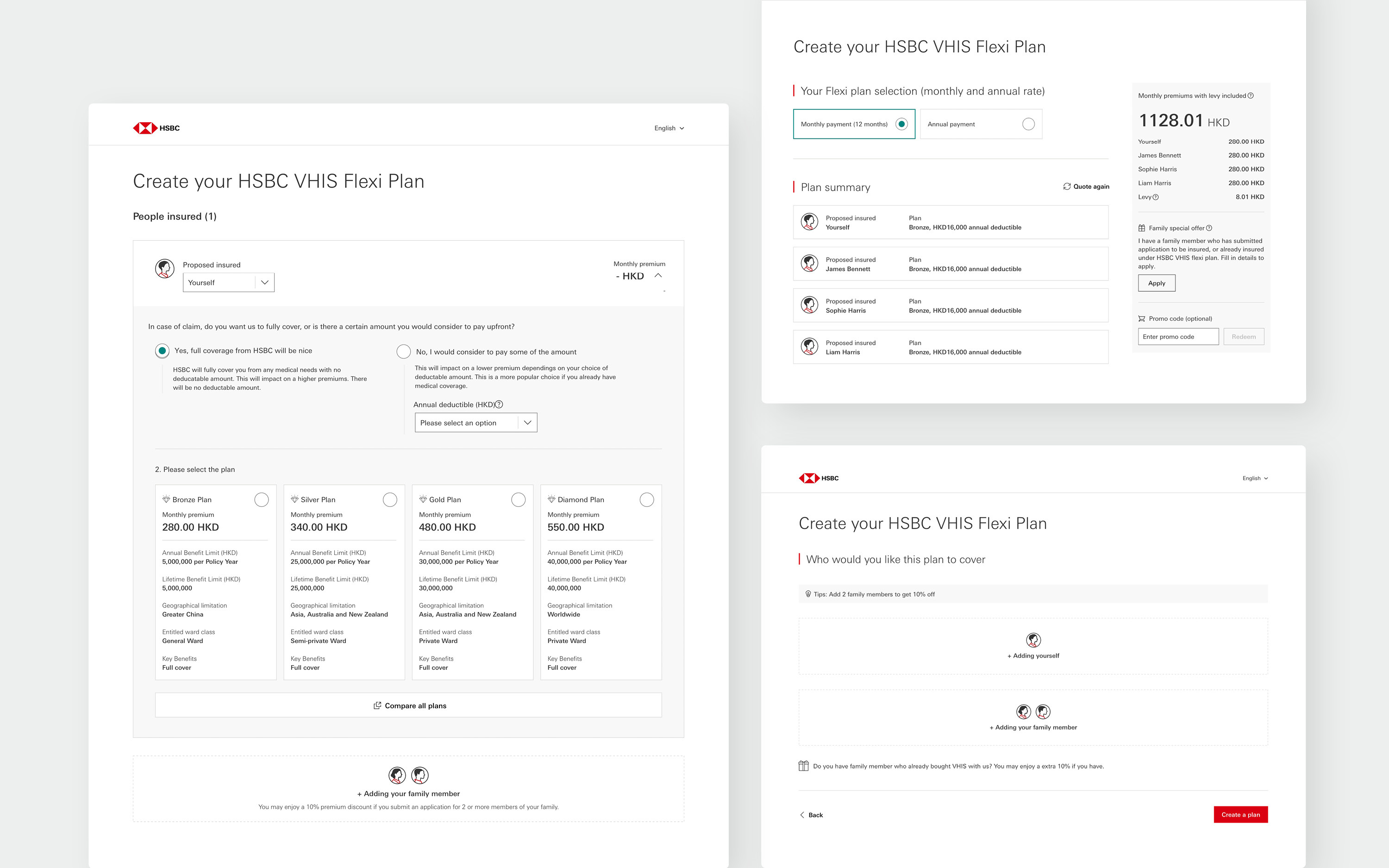Click the Levy amount 8.01 HKD
This screenshot has height=868, width=1389.
click(1250, 197)
